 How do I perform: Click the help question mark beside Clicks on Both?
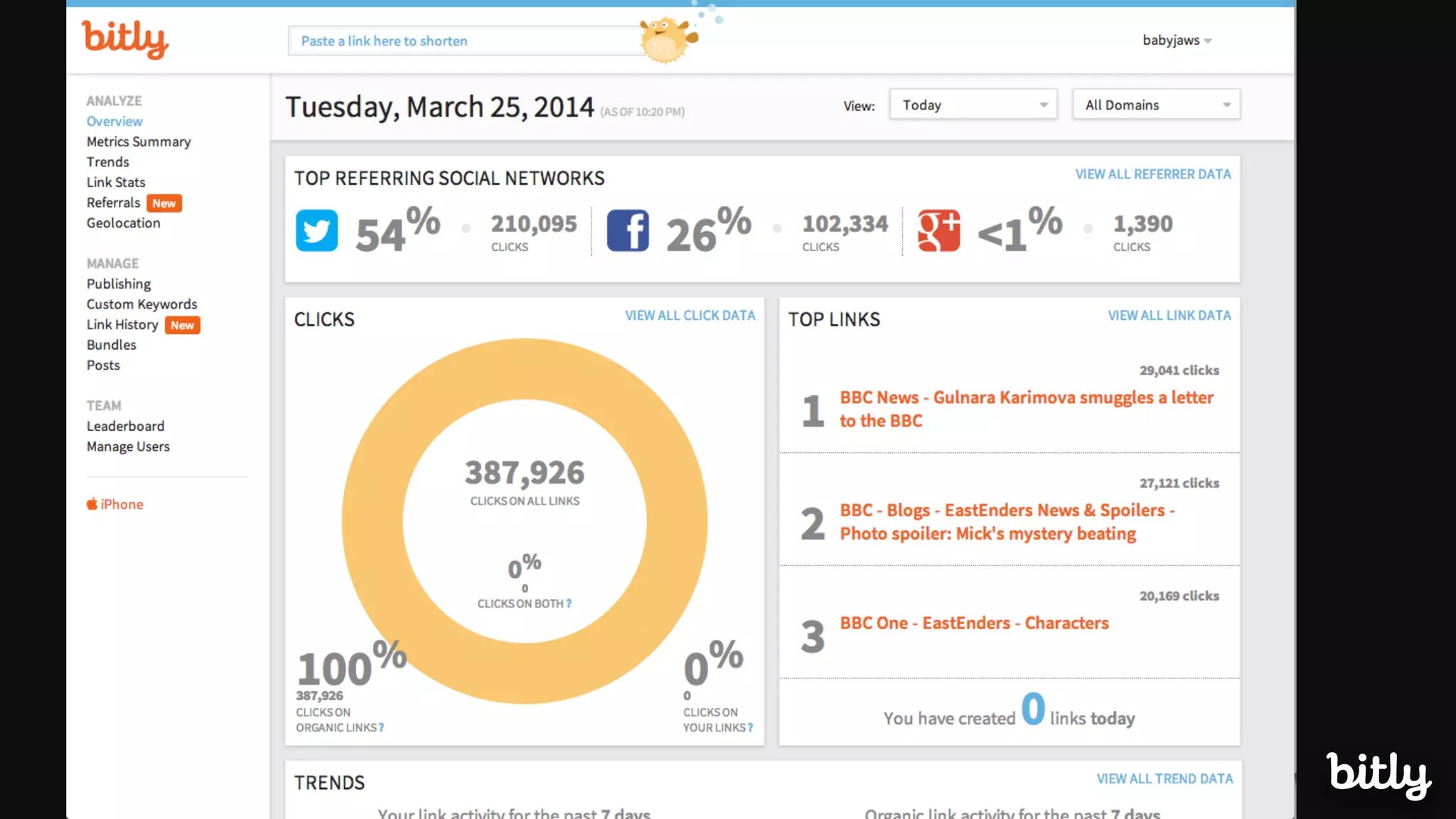569,604
